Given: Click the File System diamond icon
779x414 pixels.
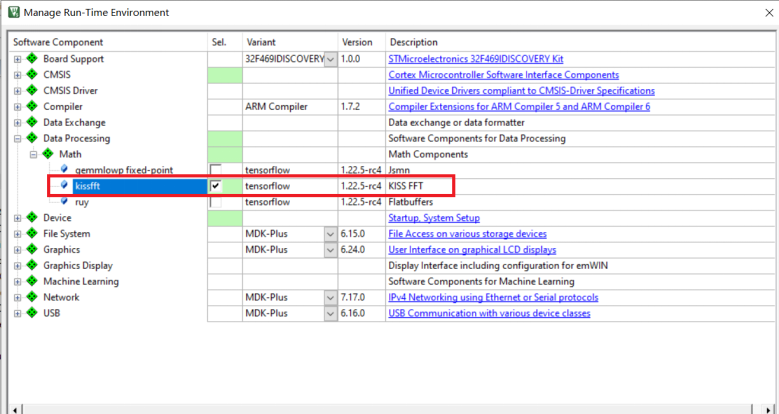Looking at the screenshot, I should coord(31,234).
